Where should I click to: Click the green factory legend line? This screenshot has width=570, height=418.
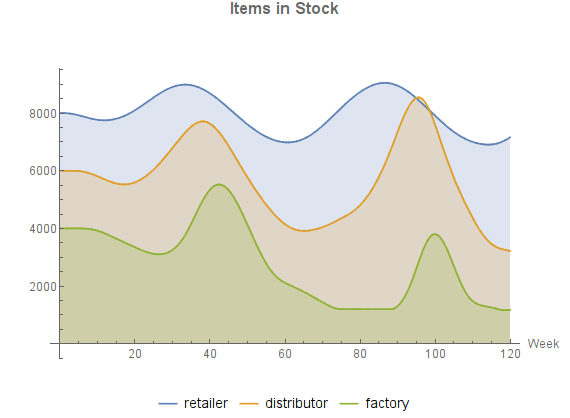(x=349, y=404)
